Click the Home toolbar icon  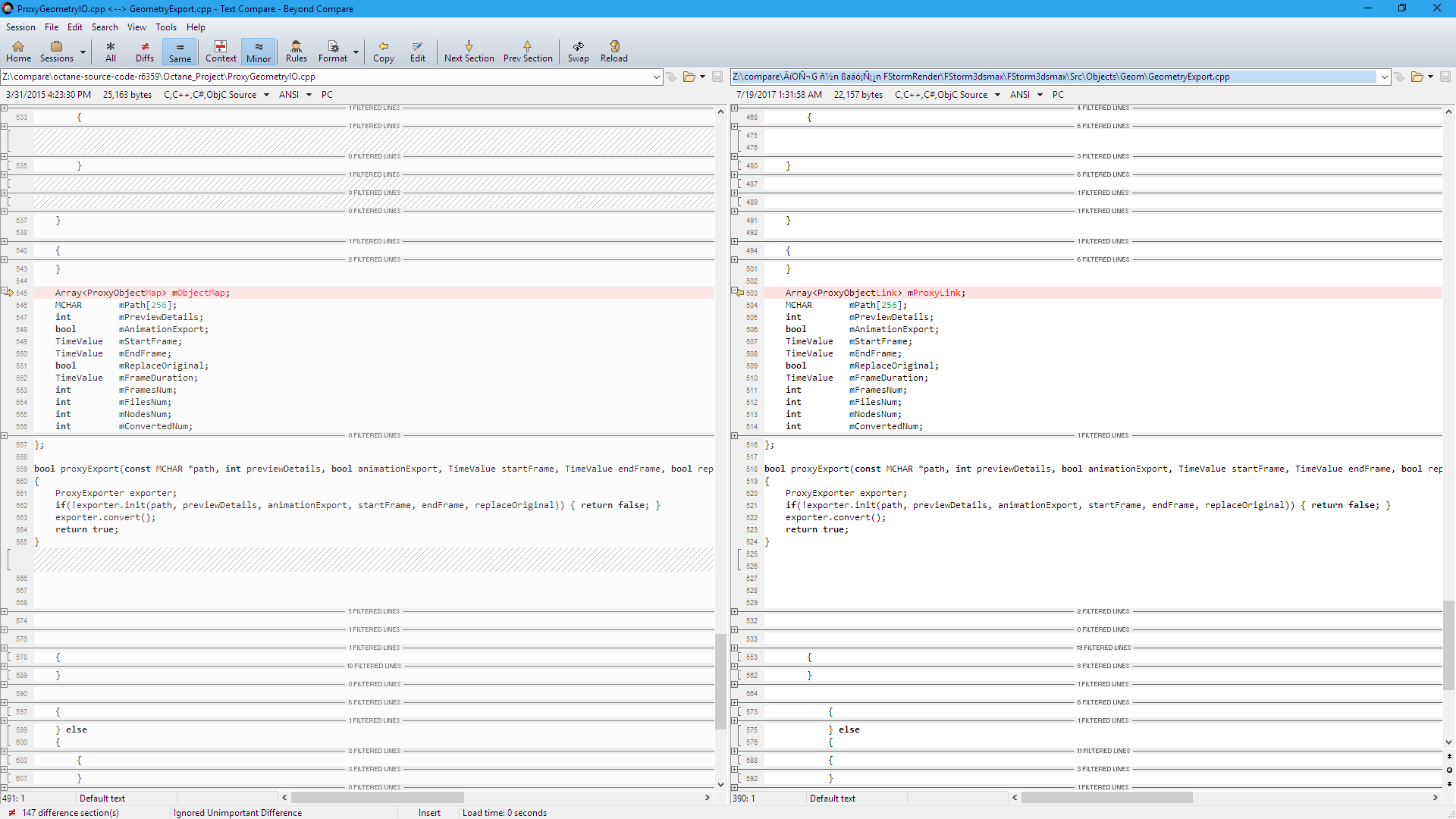18,51
